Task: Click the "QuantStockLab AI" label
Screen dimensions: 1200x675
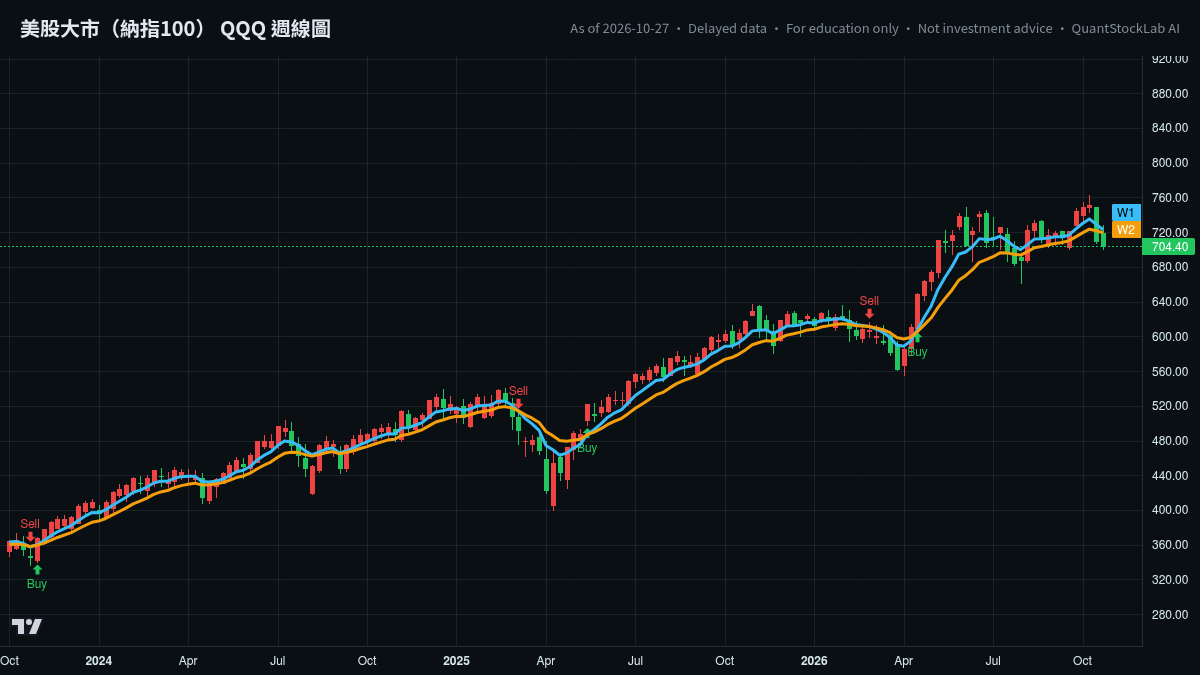Action: (x=1125, y=29)
